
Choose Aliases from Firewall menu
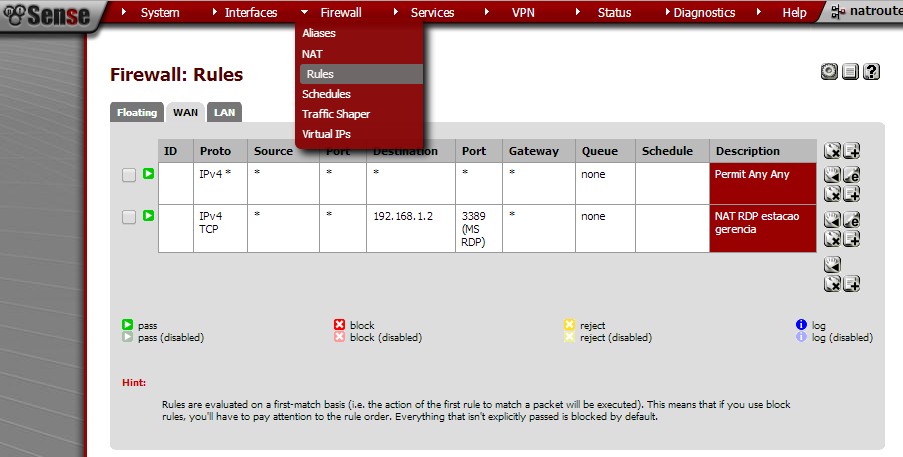tap(319, 33)
